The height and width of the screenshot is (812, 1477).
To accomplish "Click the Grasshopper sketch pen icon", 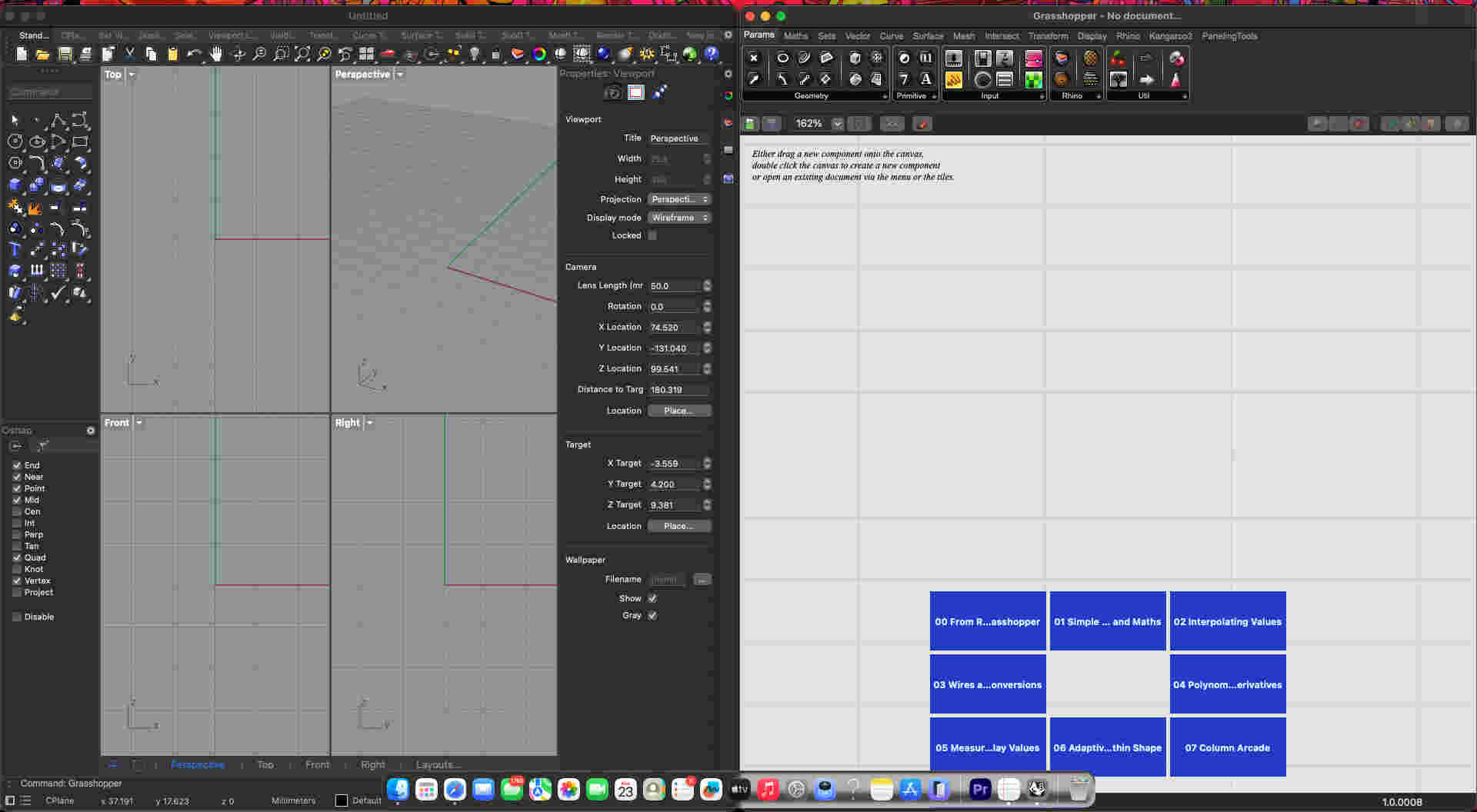I will click(922, 124).
